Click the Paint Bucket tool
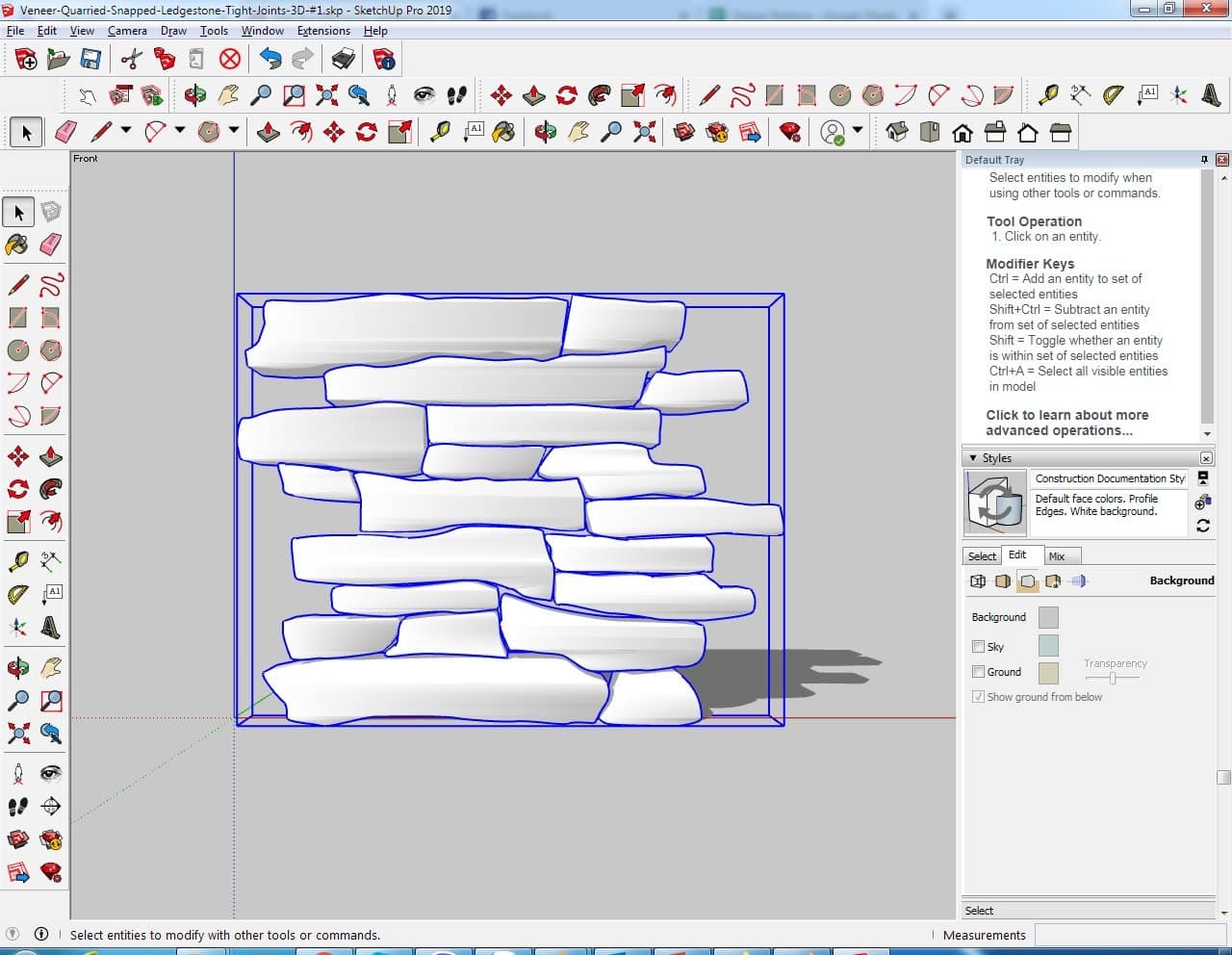 pos(17,245)
